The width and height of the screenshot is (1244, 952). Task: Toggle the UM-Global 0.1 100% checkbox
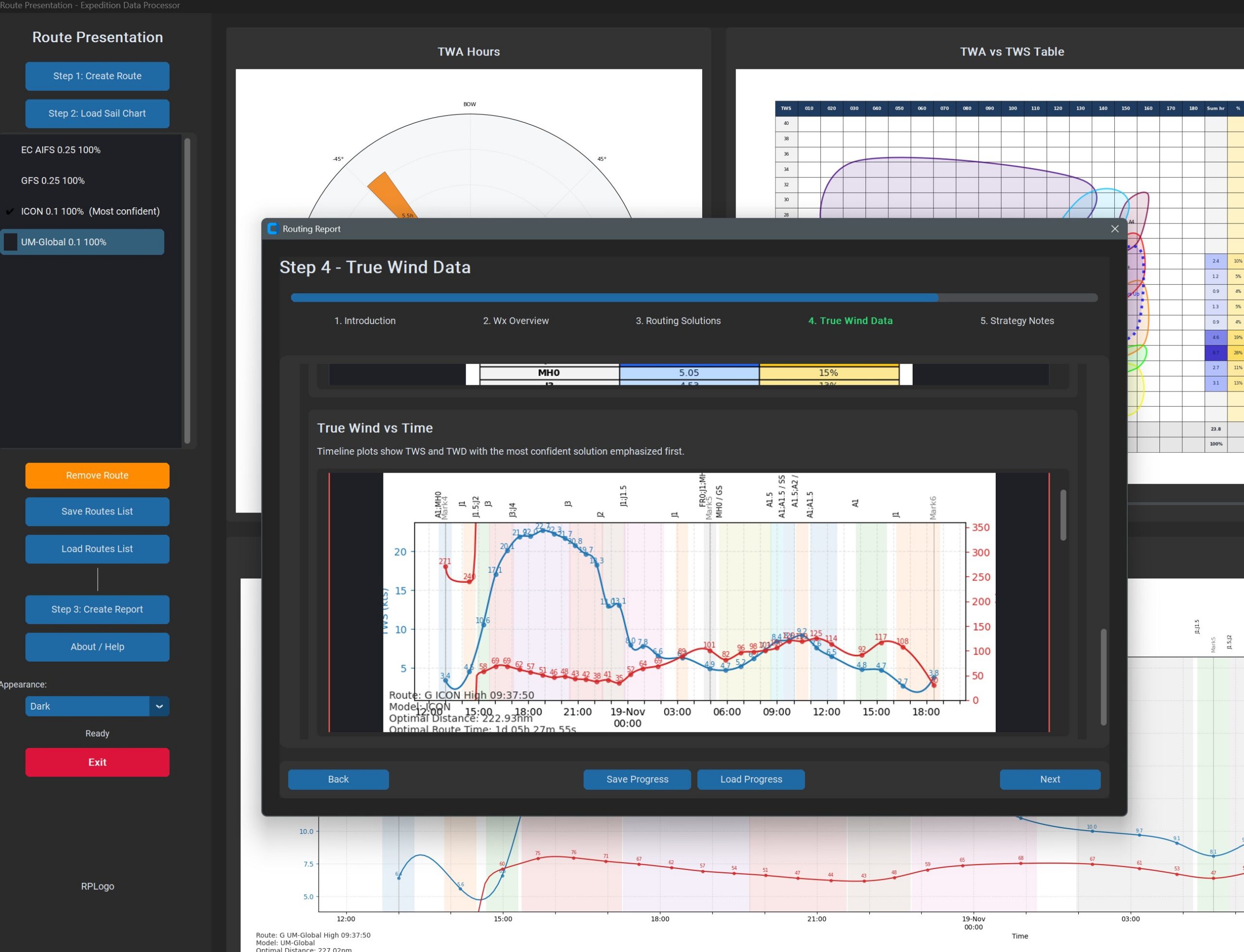11,242
